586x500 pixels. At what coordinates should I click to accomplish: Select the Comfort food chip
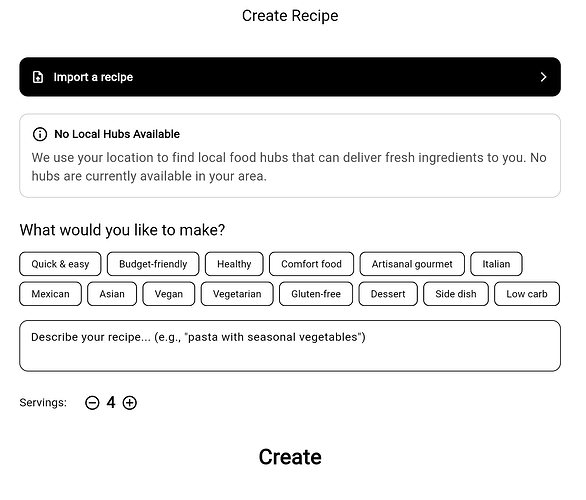click(x=311, y=264)
